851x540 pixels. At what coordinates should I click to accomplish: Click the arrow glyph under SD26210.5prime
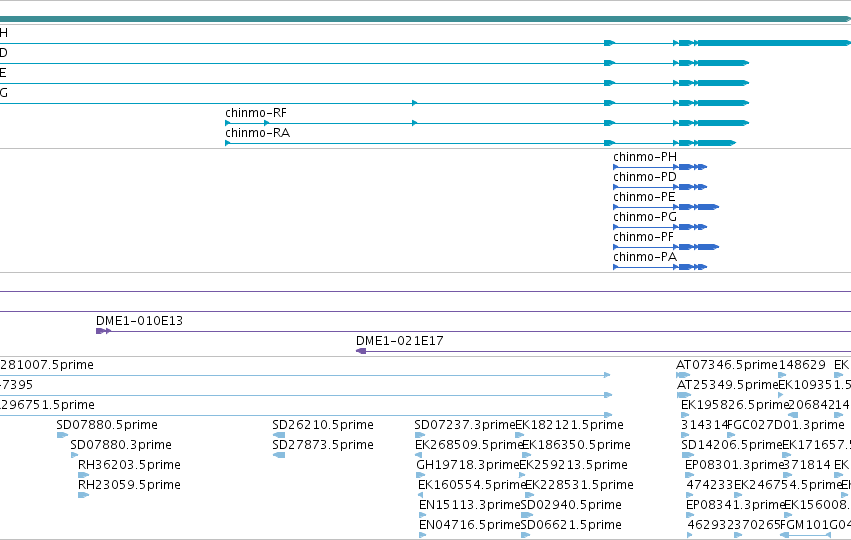pyautogui.click(x=278, y=435)
